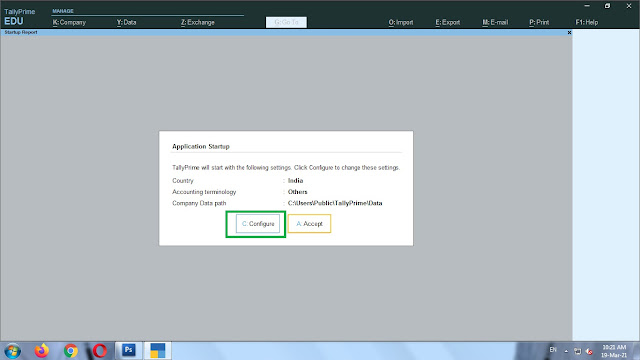Open the P: Print menu
The height and width of the screenshot is (360, 640).
[x=539, y=22]
